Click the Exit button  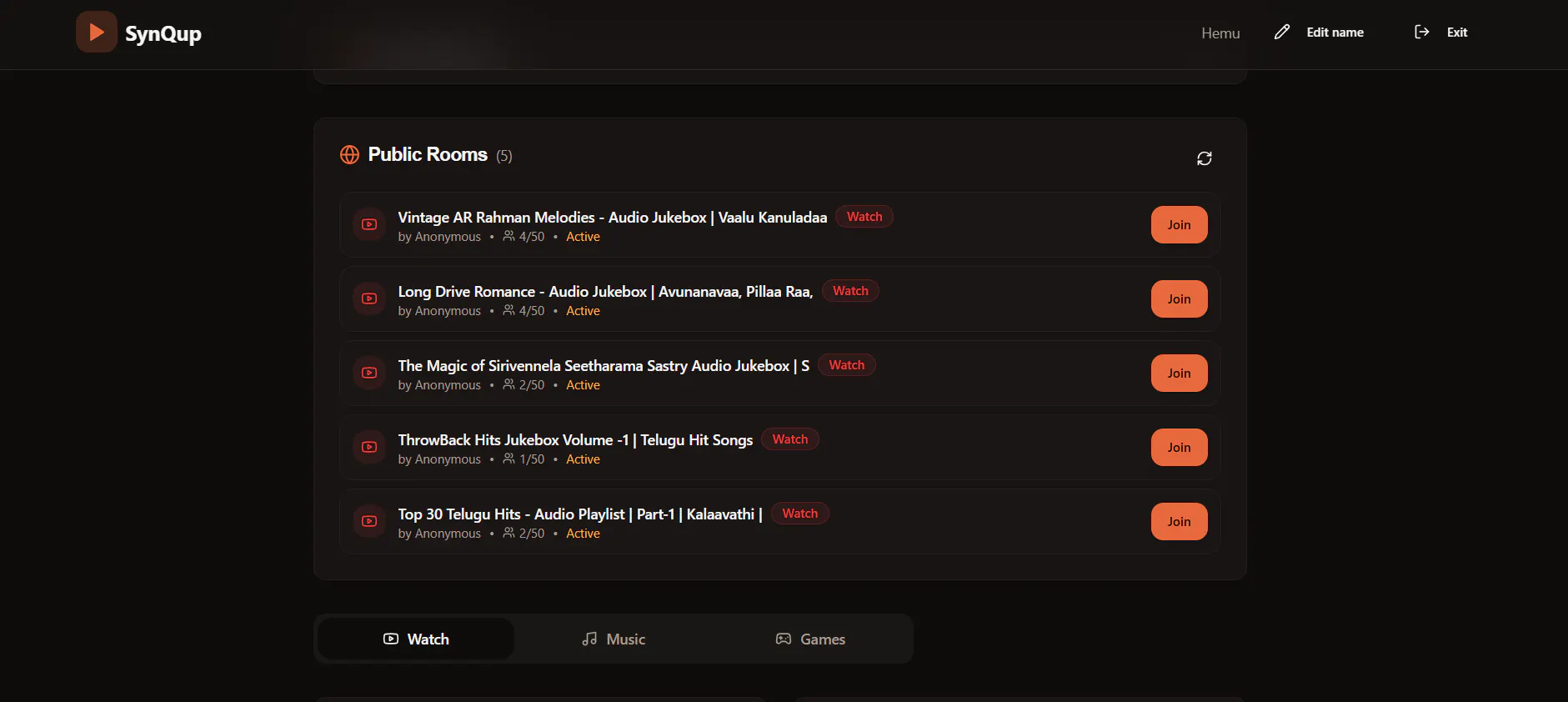1441,32
